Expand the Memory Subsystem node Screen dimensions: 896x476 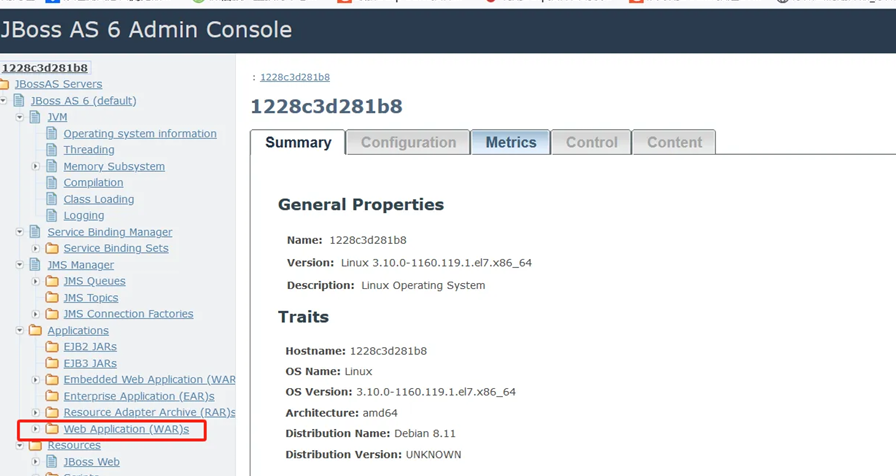click(x=35, y=166)
